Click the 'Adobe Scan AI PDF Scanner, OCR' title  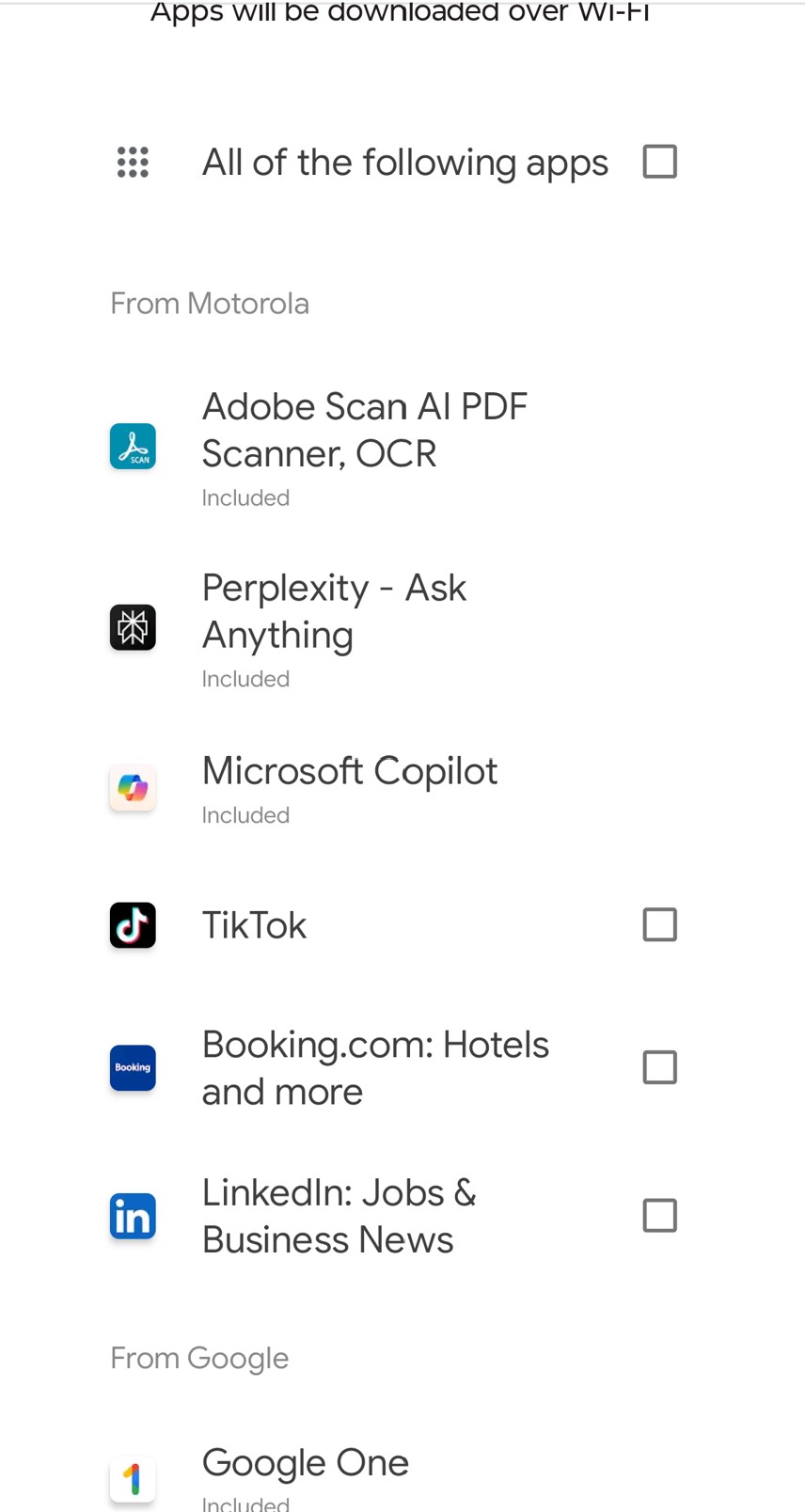[365, 430]
